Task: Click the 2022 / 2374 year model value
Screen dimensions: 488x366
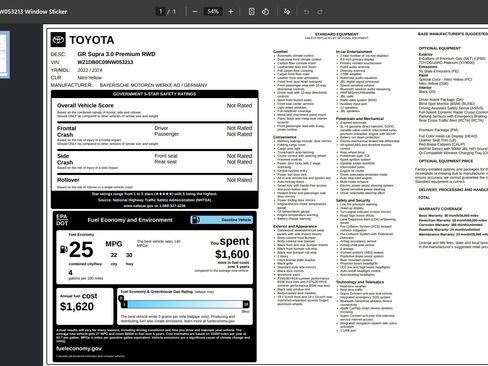Action: coord(90,70)
